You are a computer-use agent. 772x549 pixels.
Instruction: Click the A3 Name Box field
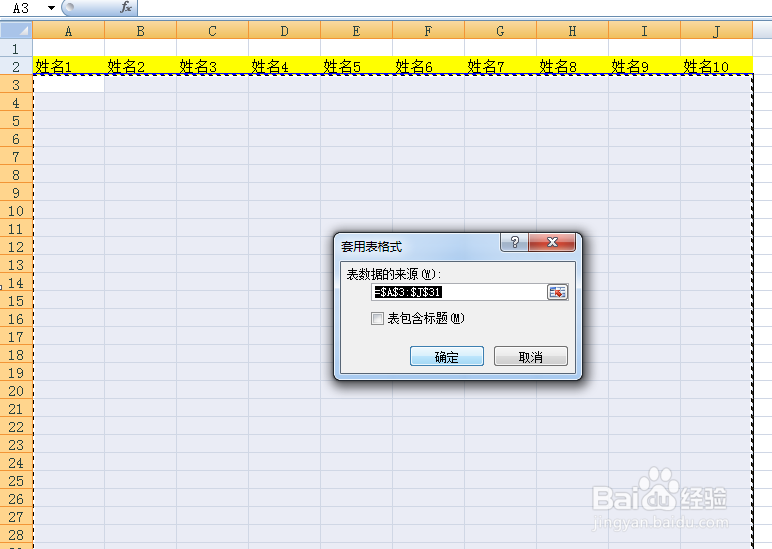point(22,7)
